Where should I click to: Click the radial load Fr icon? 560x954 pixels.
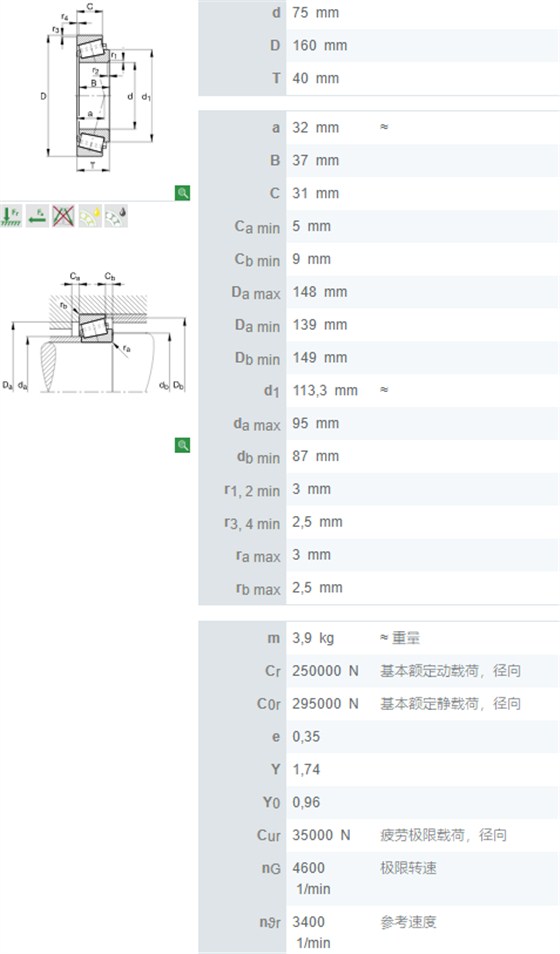(x=11, y=216)
